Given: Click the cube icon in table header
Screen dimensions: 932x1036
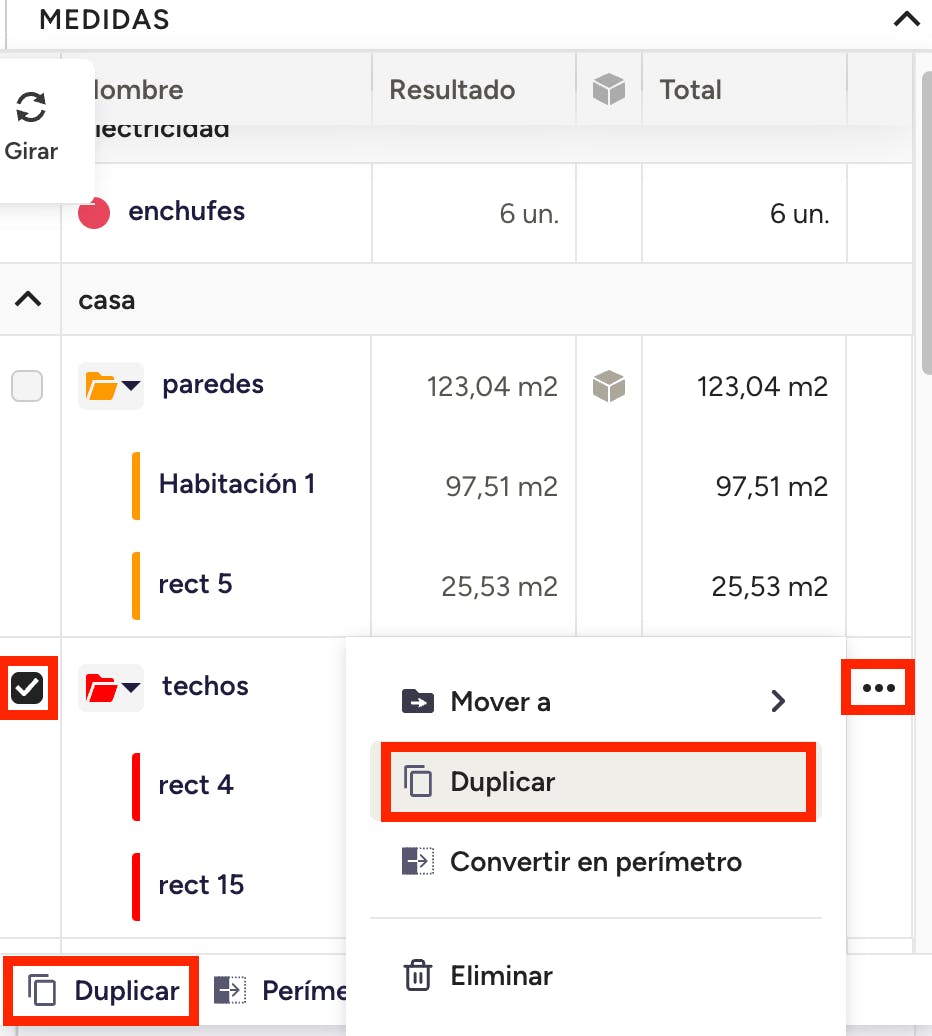Looking at the screenshot, I should pos(609,90).
